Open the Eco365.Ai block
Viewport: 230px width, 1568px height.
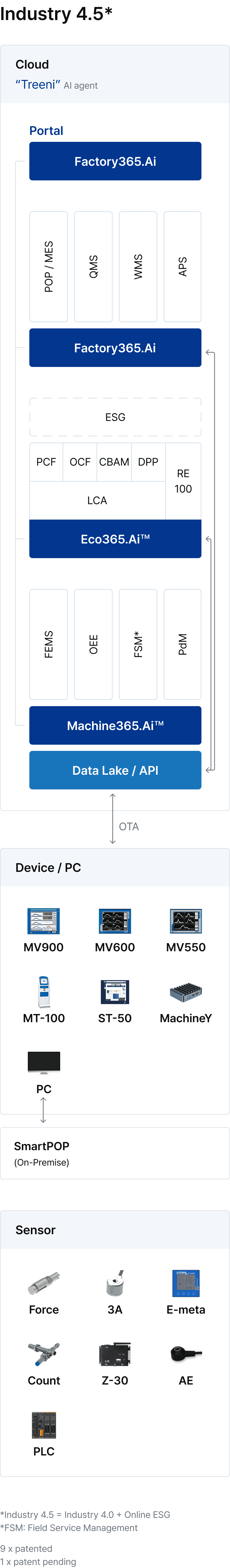115,539
